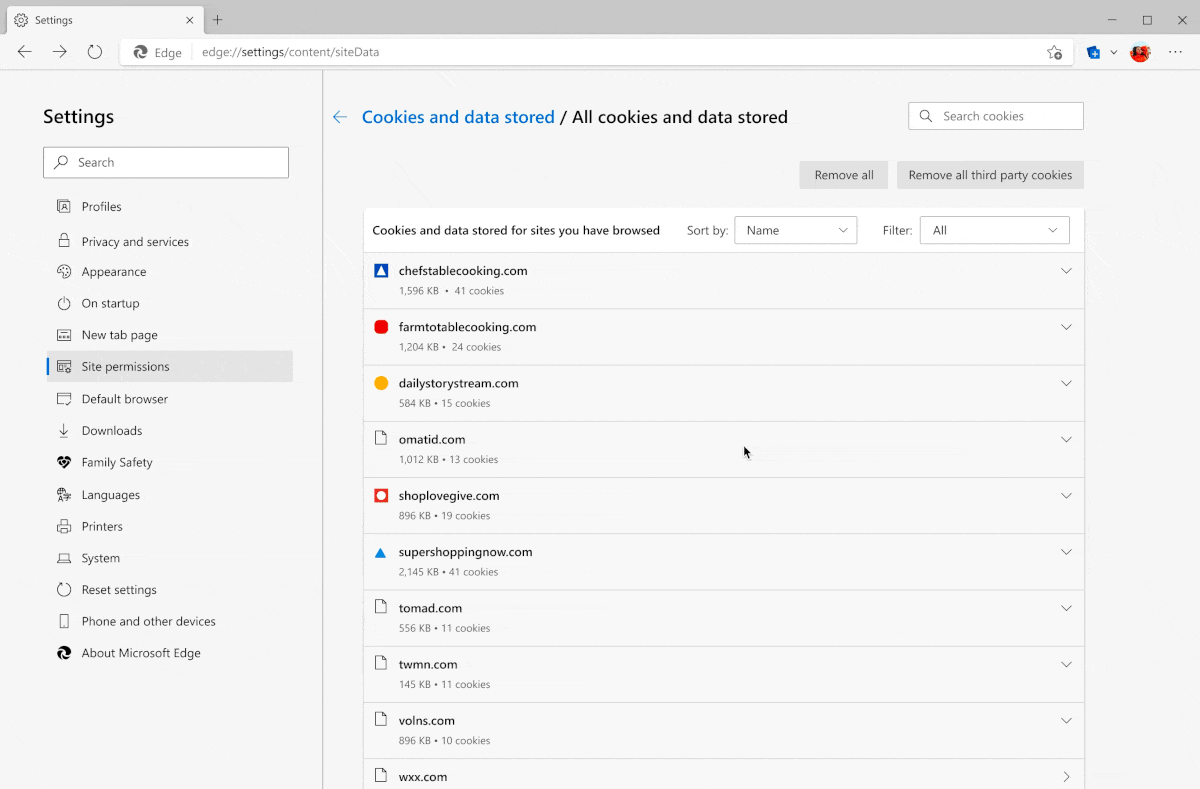The width and height of the screenshot is (1200, 789).
Task: Click Remove all button
Action: (844, 175)
